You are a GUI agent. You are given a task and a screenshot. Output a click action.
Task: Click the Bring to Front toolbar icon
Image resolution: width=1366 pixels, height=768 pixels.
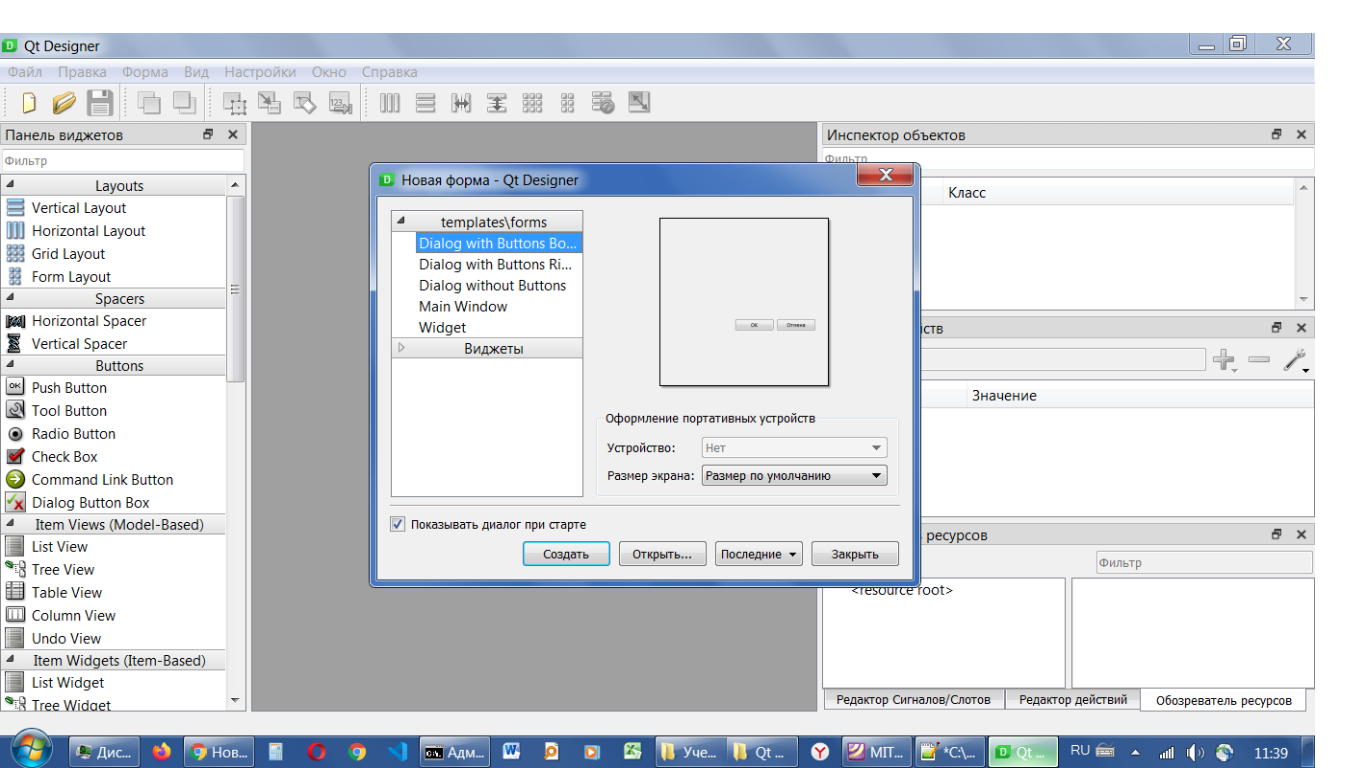click(184, 102)
